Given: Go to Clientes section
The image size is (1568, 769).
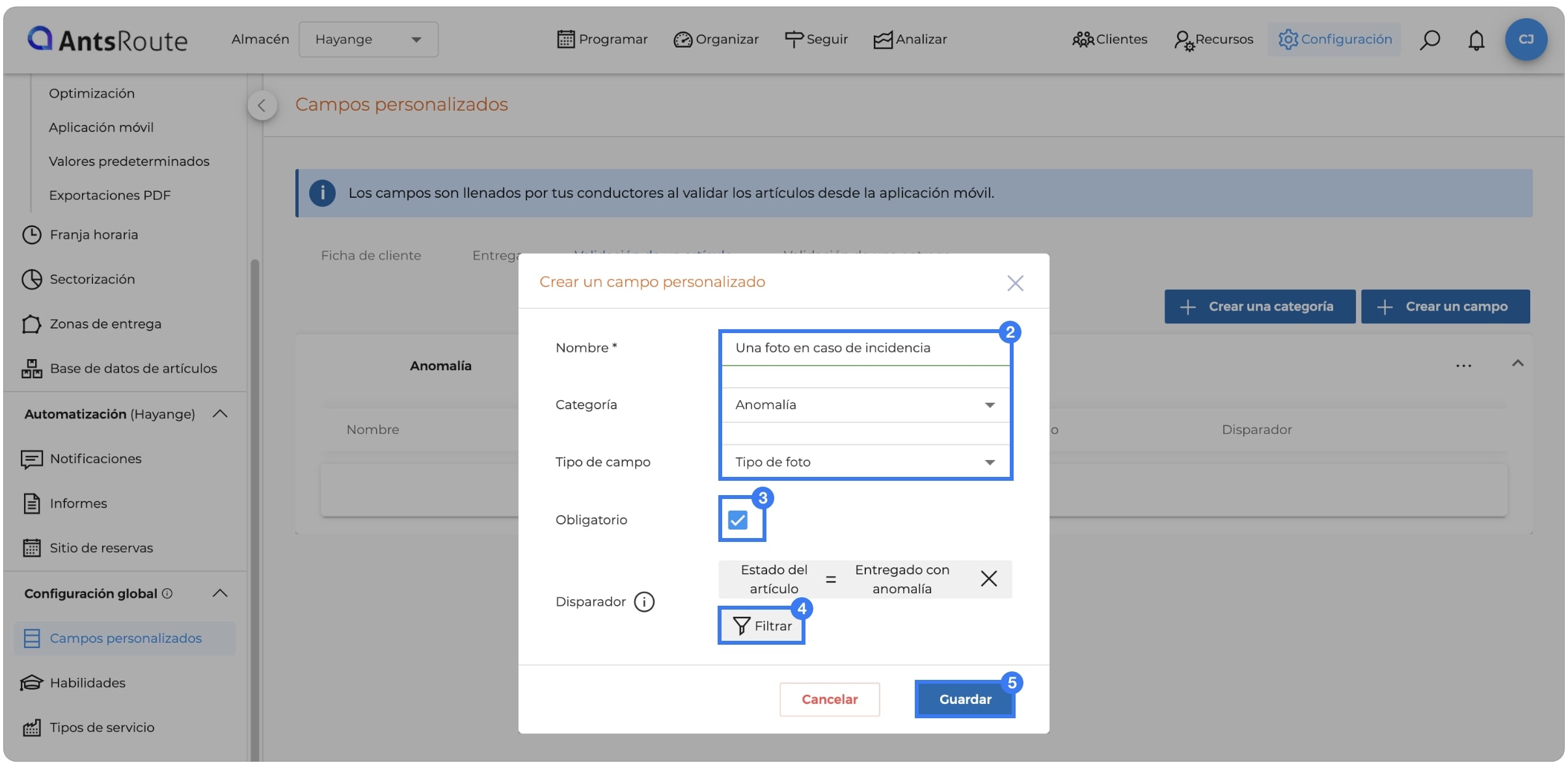Looking at the screenshot, I should (1109, 40).
